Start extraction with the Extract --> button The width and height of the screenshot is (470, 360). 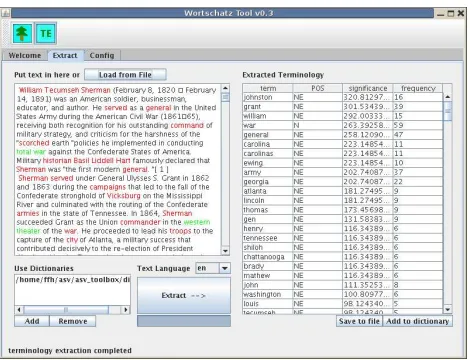(184, 295)
